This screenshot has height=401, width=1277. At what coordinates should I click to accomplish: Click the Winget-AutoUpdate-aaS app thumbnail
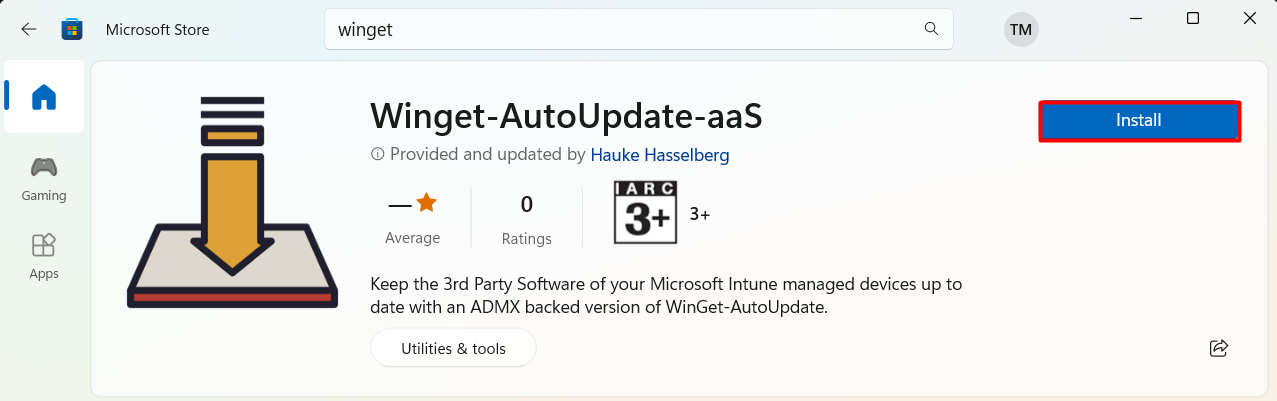tap(232, 200)
